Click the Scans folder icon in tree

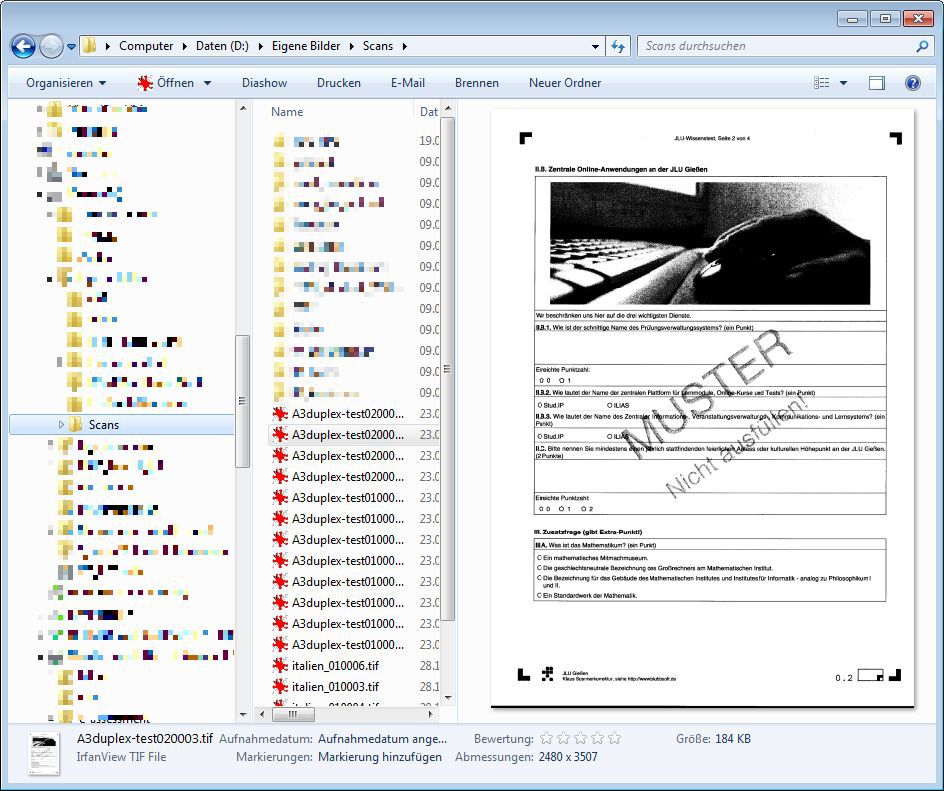(75, 425)
